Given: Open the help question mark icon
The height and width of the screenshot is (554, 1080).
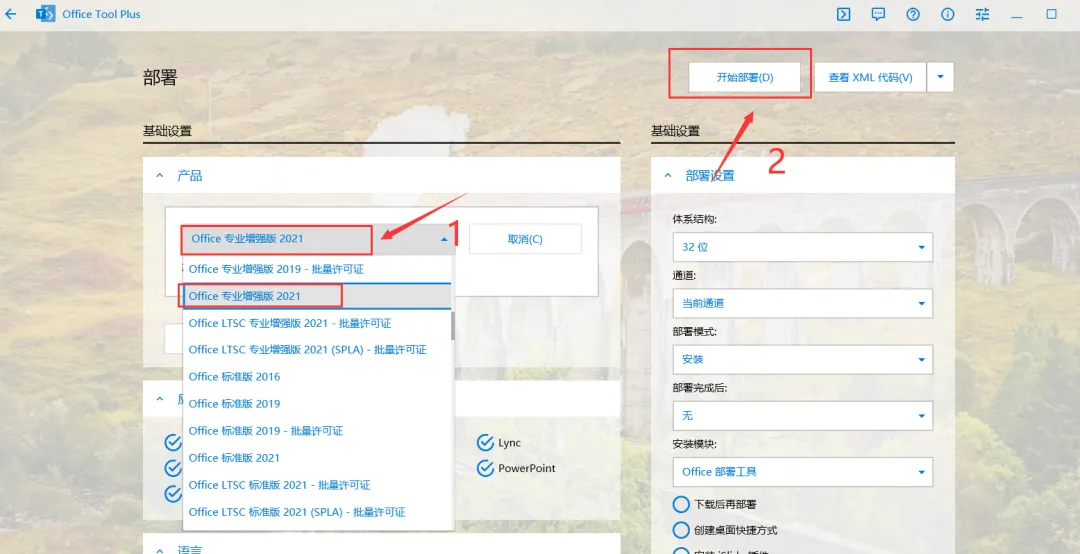Looking at the screenshot, I should [x=913, y=14].
